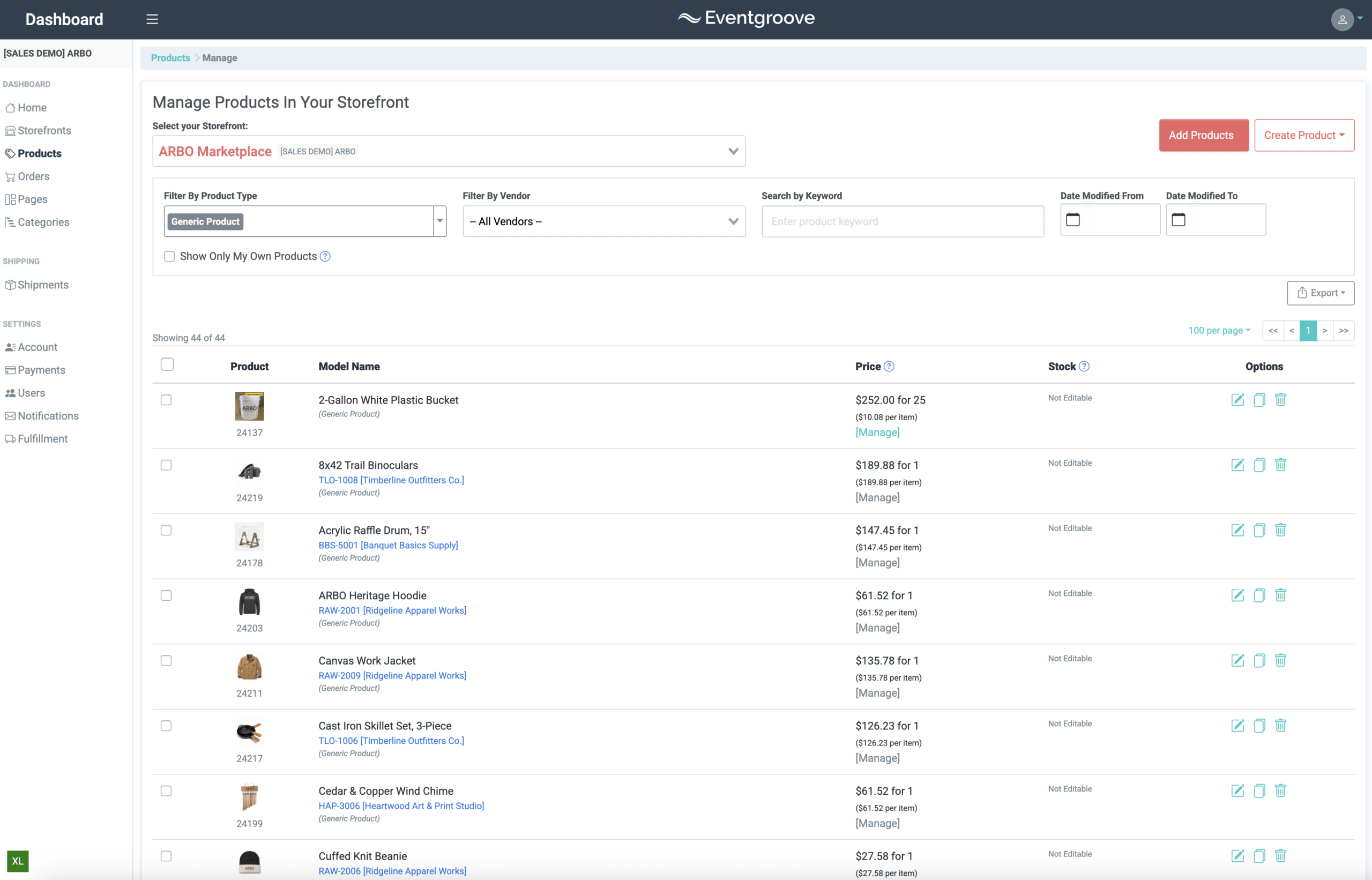
Task: Duplicate the Acrylic Raffle Drum product
Action: [x=1259, y=530]
